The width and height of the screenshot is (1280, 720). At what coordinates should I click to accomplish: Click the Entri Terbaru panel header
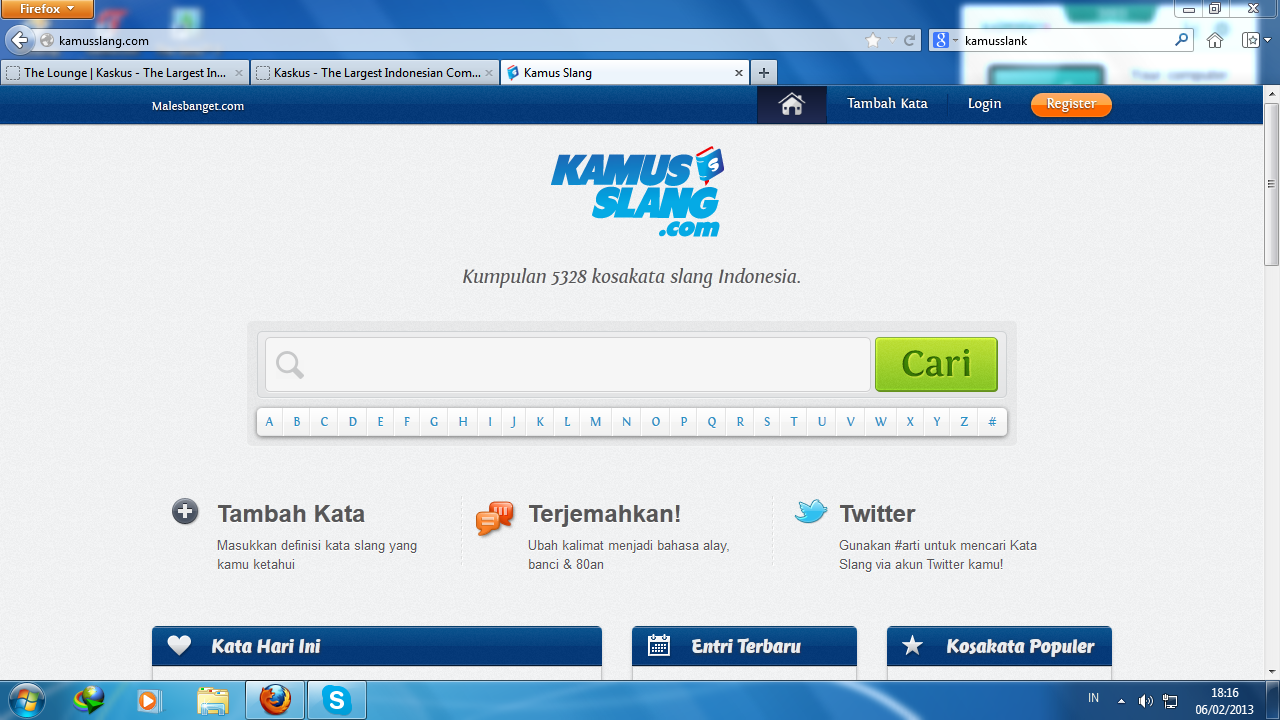[744, 646]
